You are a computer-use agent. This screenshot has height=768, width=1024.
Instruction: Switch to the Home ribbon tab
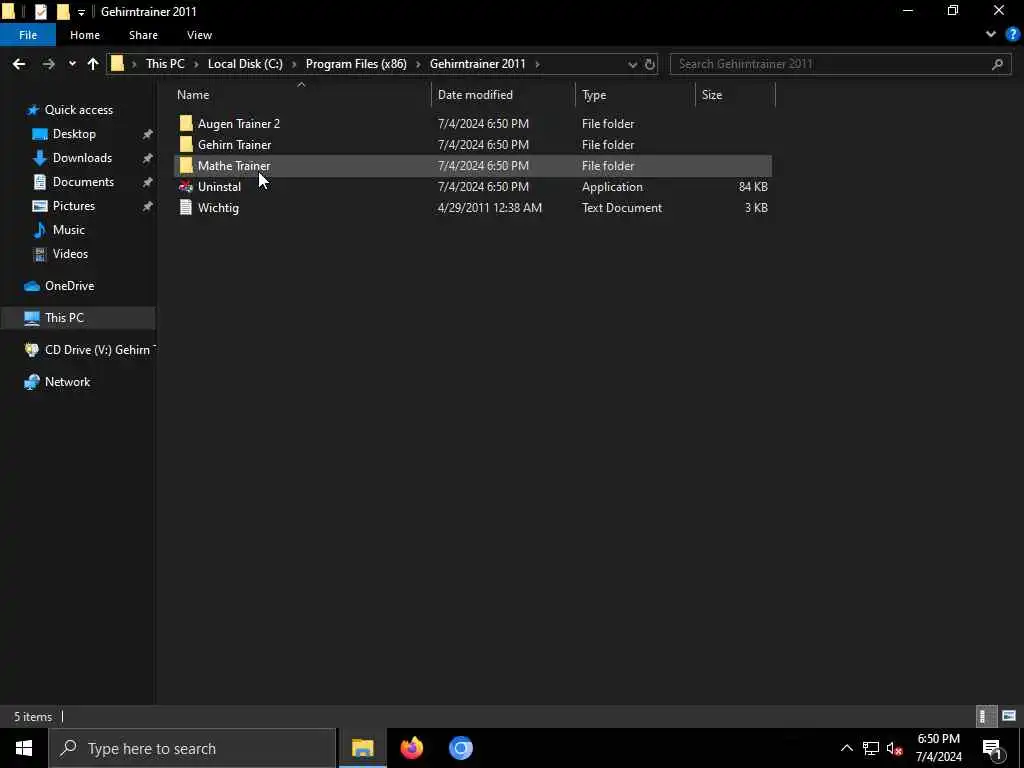pos(85,35)
